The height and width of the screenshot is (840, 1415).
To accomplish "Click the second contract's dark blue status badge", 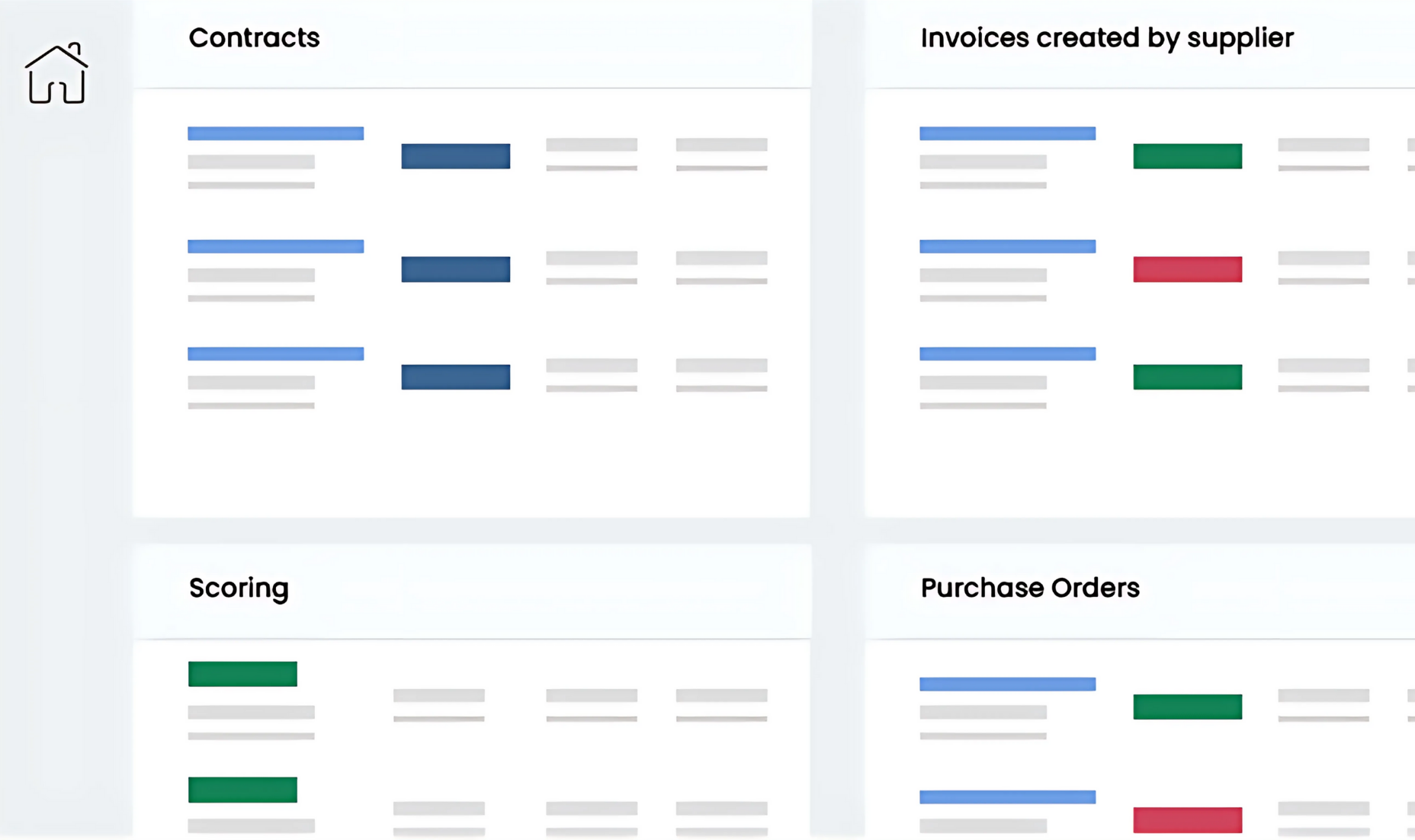I will [455, 269].
